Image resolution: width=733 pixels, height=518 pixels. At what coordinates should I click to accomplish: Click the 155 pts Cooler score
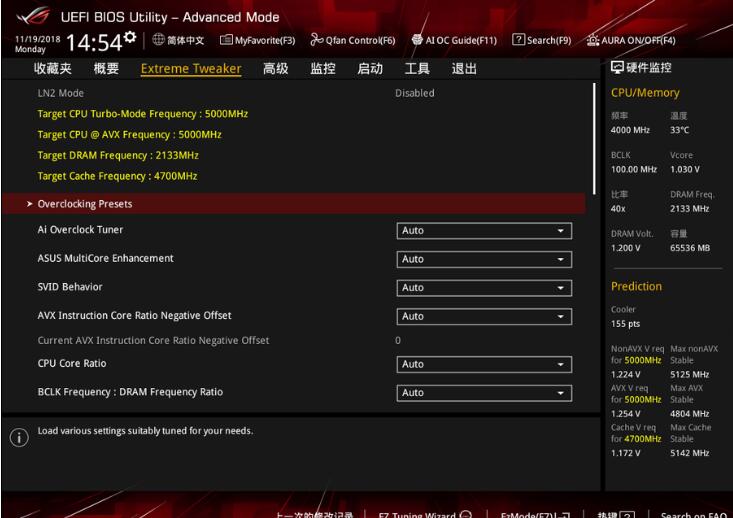[625, 324]
